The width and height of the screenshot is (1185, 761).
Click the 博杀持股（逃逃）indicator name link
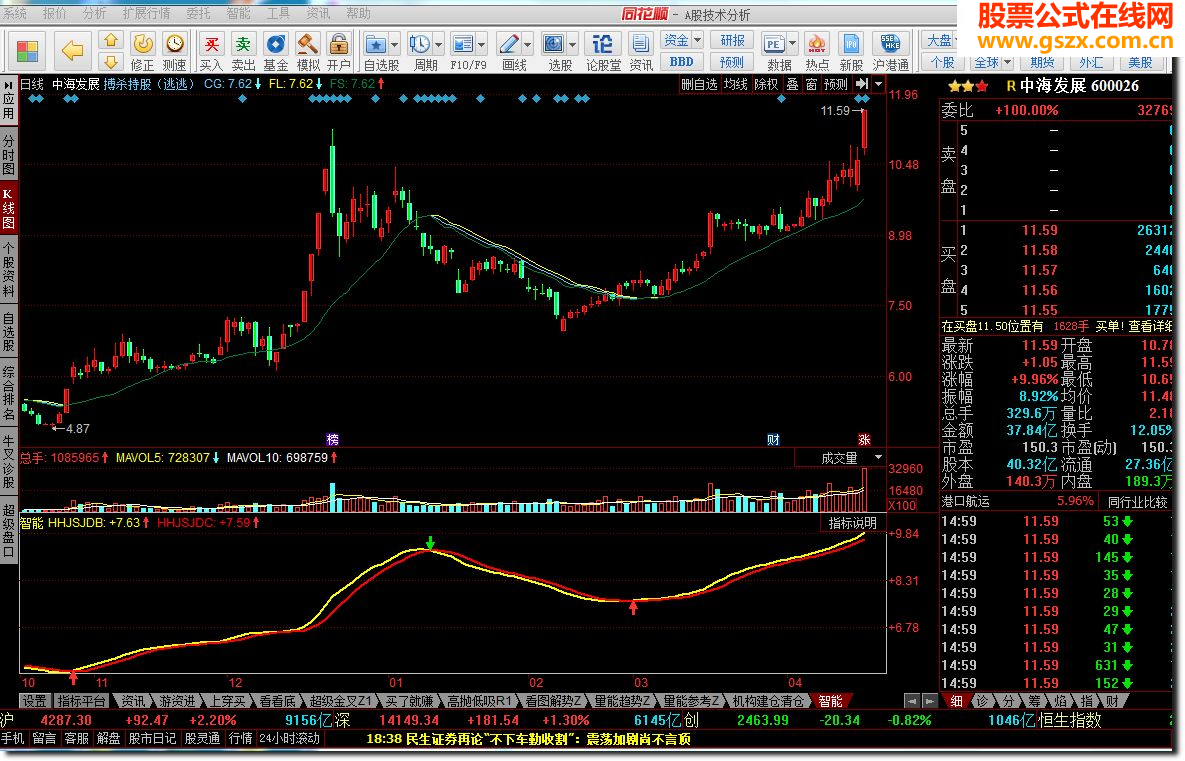149,84
